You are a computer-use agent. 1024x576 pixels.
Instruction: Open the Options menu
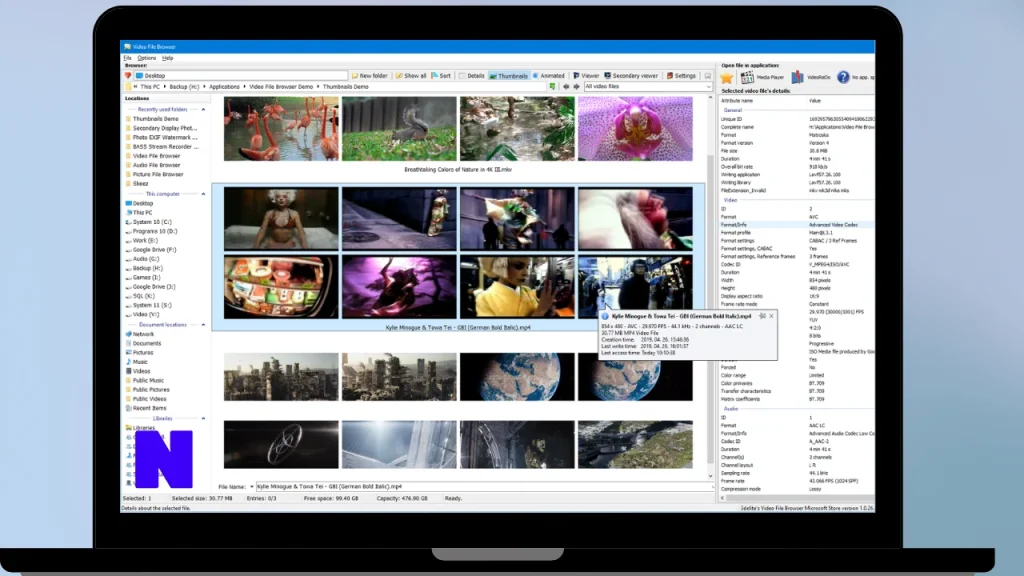(147, 58)
